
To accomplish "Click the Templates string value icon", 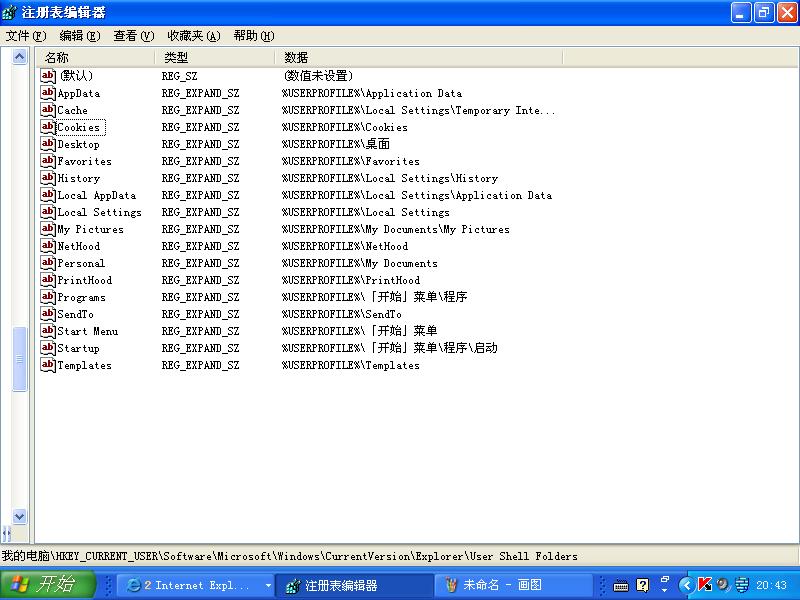I will (48, 365).
